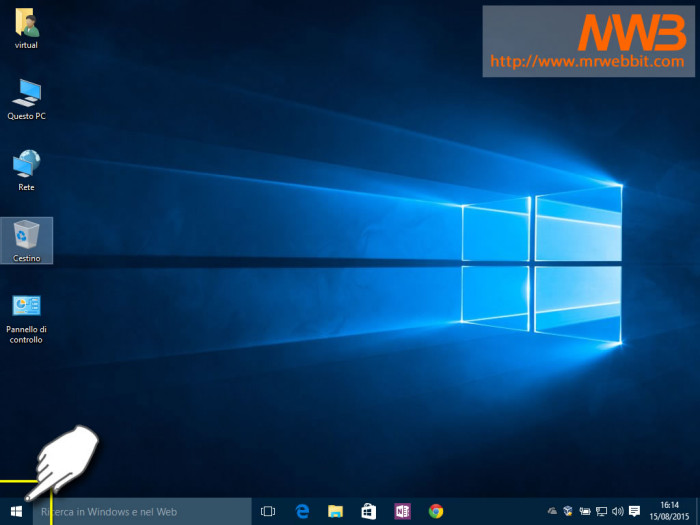Viewport: 700px width, 525px height.
Task: Open the Start menu Windows button
Action: 16,512
